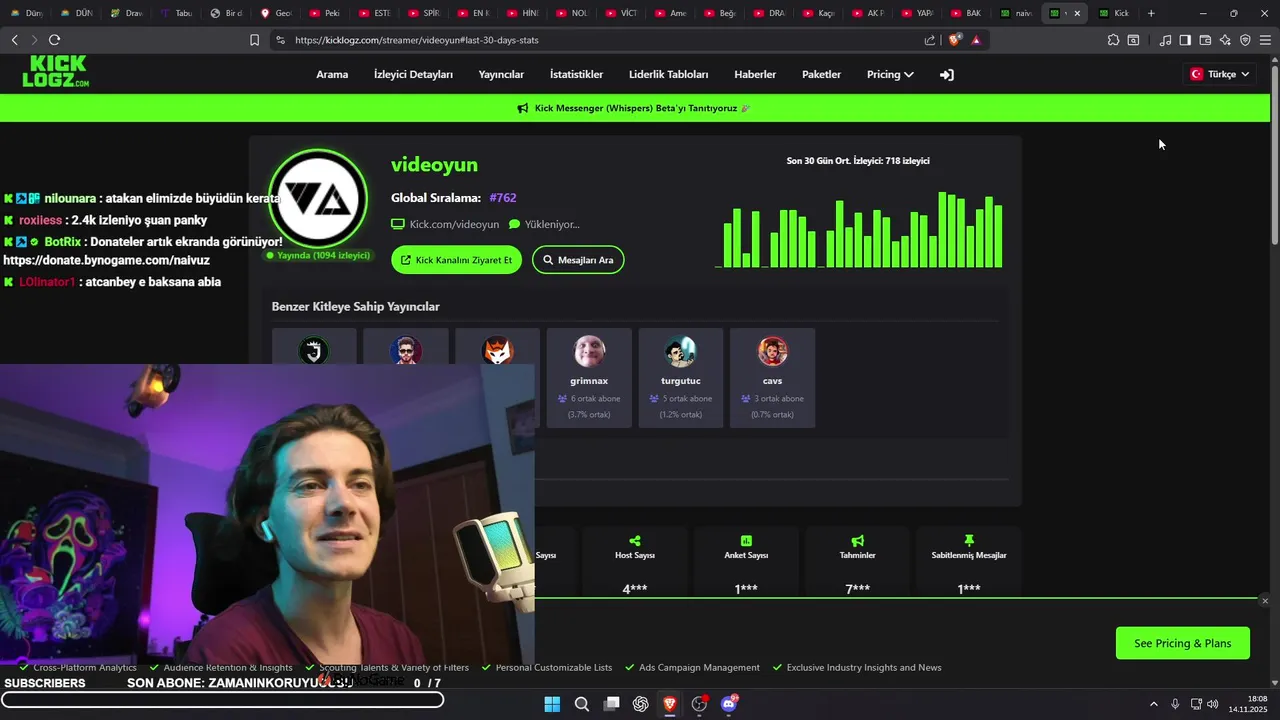The width and height of the screenshot is (1280, 720).
Task: Open Paketler menu item
Action: (x=821, y=75)
